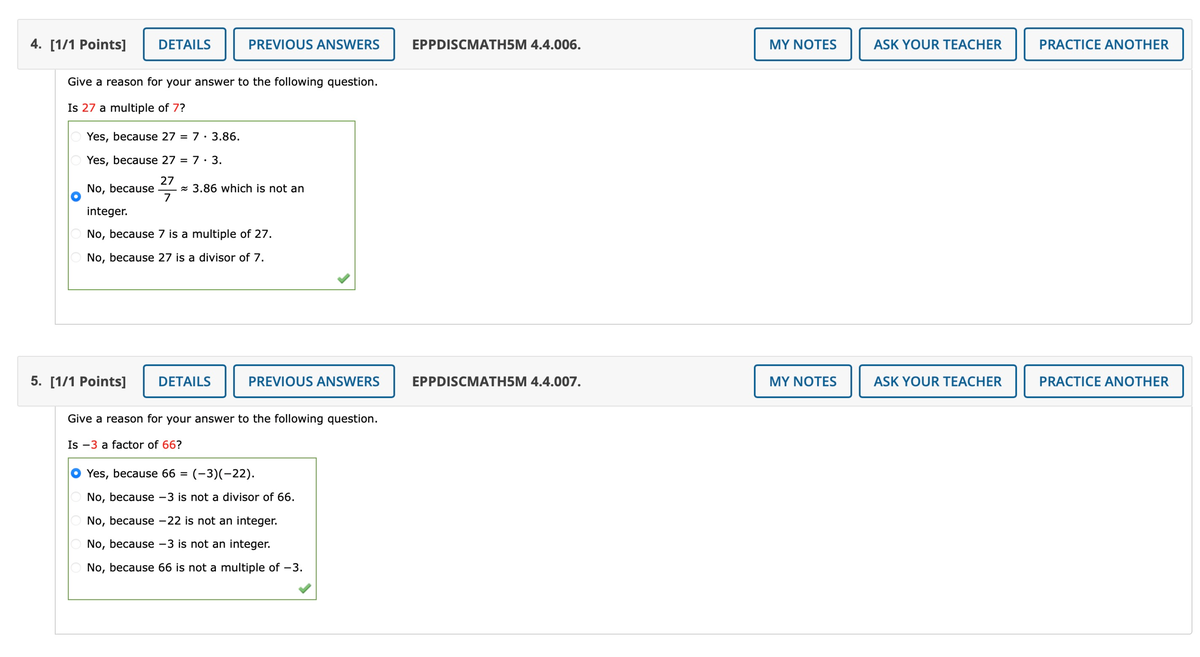Select 'No, −3 is not an integer' option

(x=76, y=544)
